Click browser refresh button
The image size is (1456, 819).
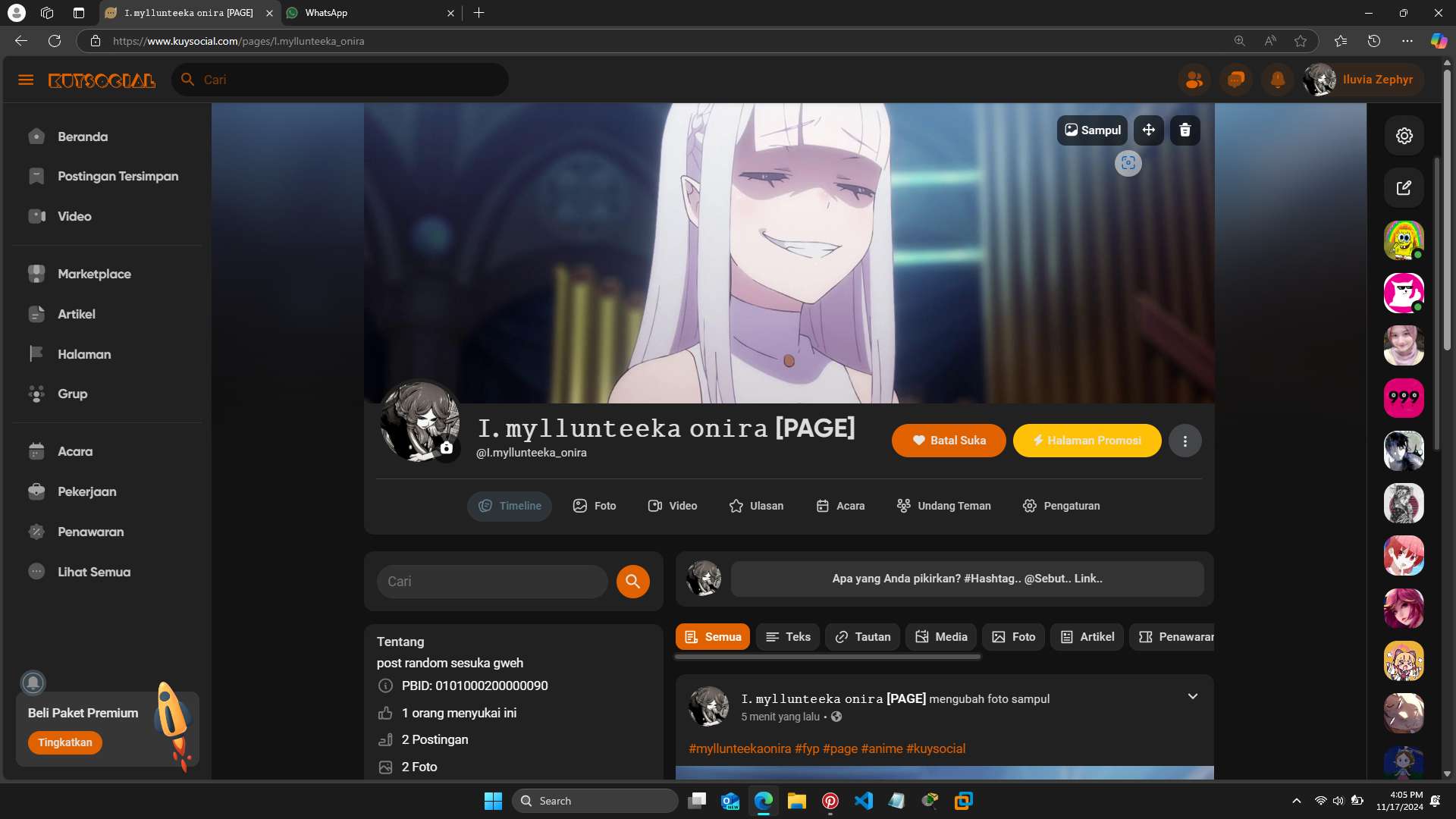click(55, 41)
